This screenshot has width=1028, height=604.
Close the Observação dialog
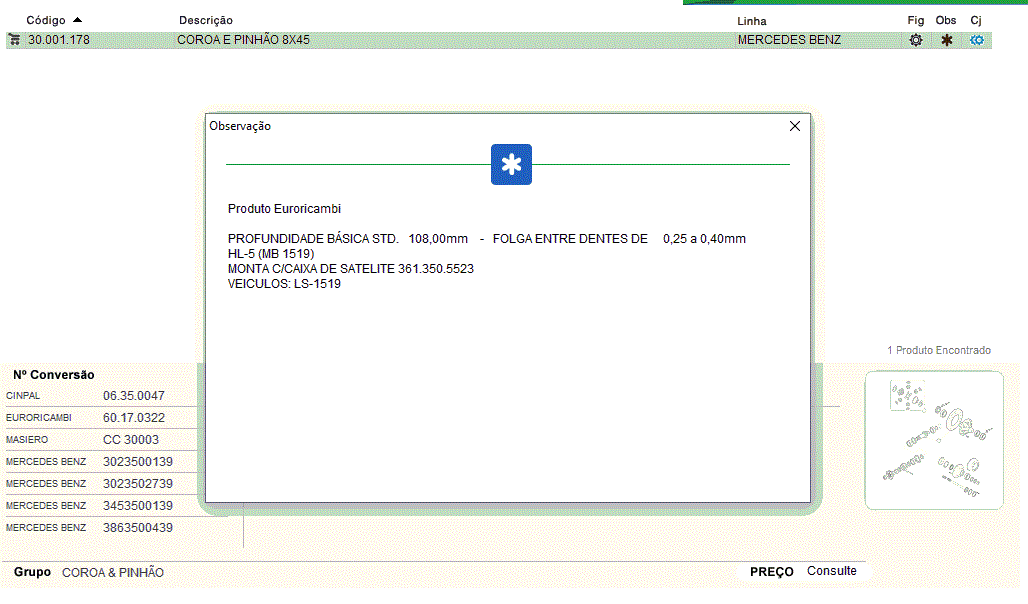795,126
